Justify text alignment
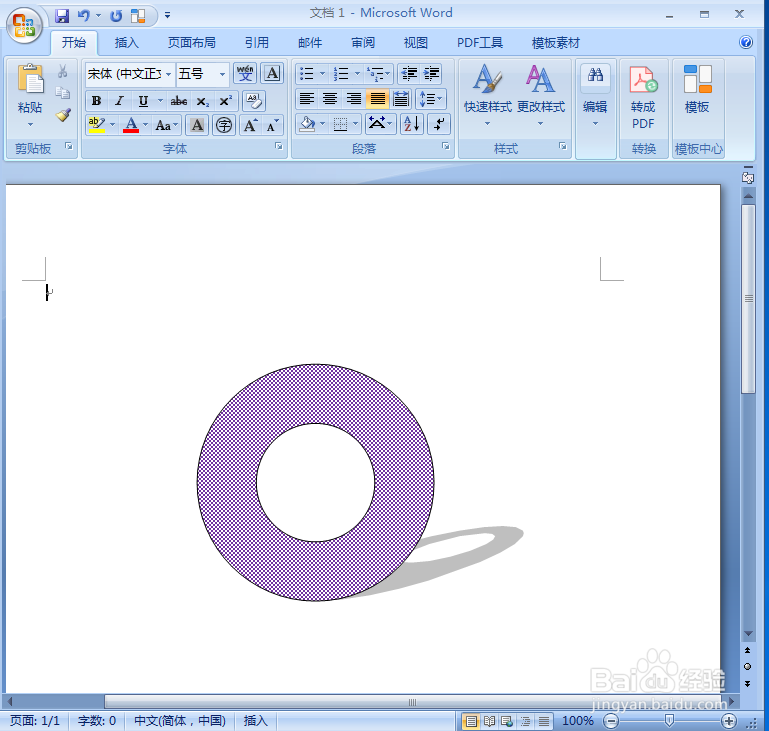 click(x=377, y=99)
